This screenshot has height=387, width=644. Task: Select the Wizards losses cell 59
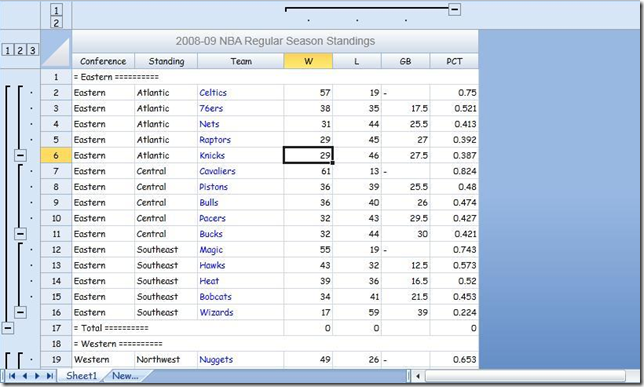click(356, 312)
